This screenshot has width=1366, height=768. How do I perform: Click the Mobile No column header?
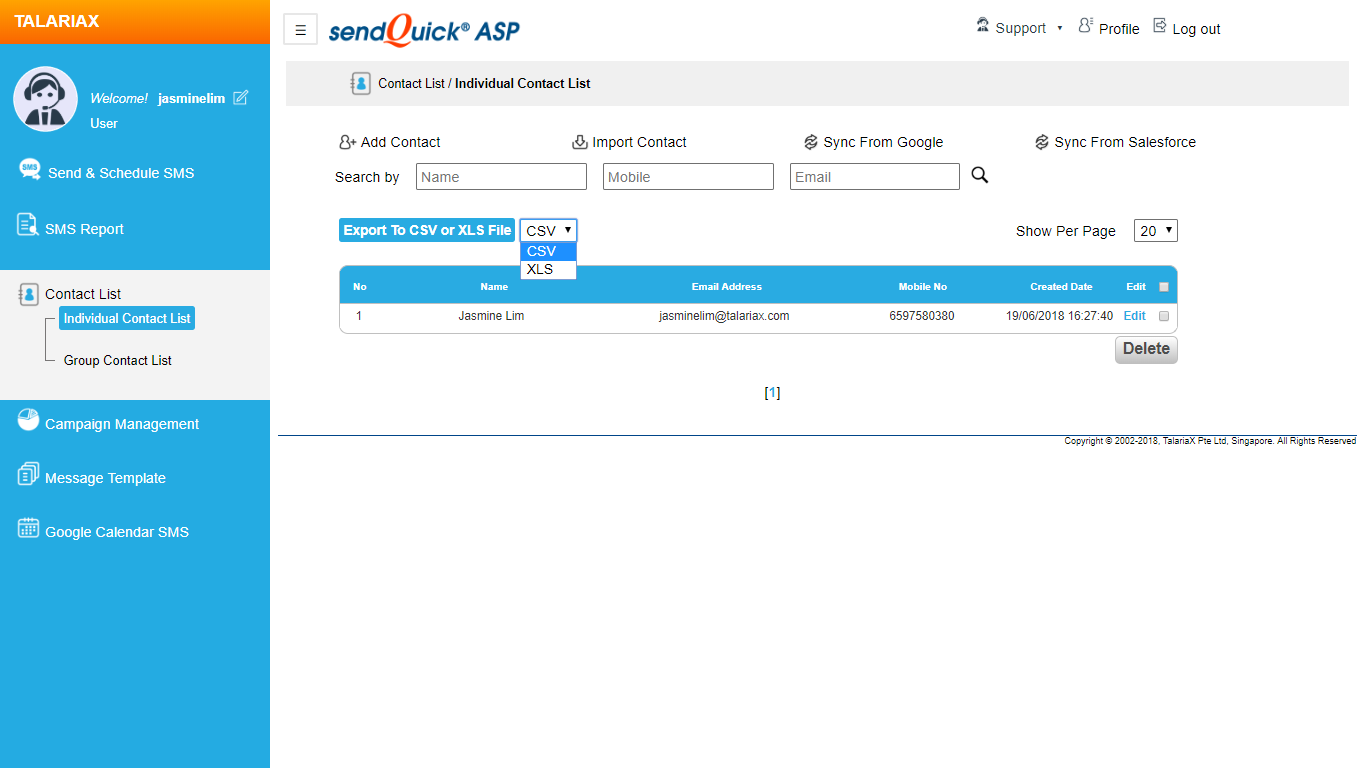coord(923,287)
